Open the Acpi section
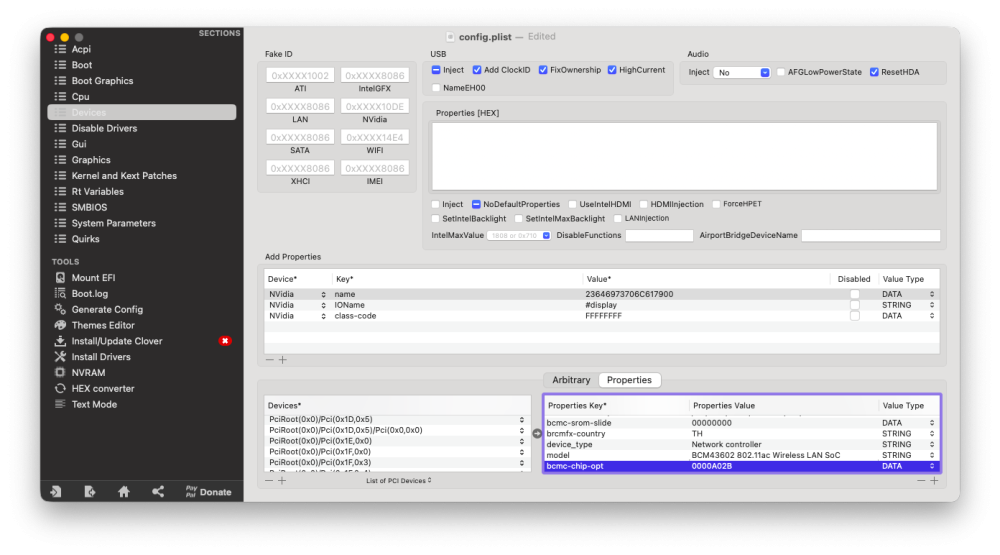This screenshot has height=555, width=1000. tap(81, 49)
